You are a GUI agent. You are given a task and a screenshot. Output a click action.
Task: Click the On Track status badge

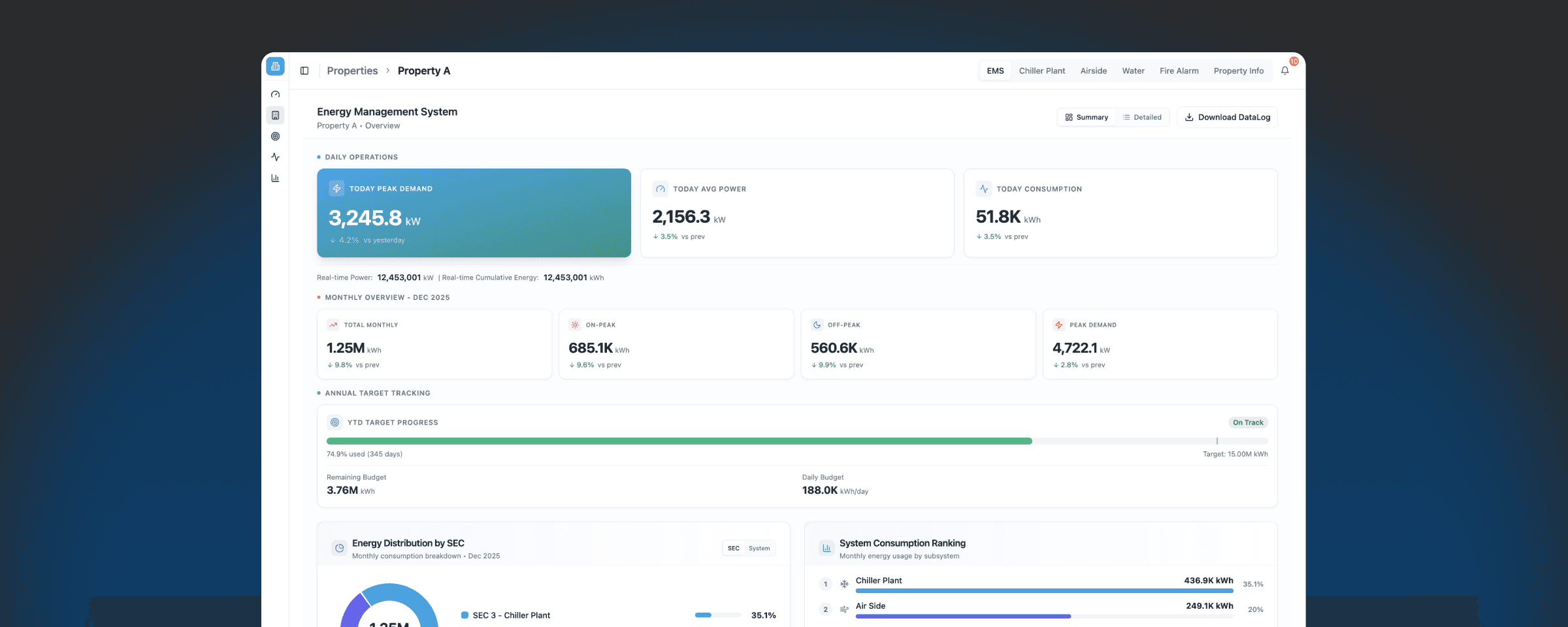click(x=1248, y=423)
